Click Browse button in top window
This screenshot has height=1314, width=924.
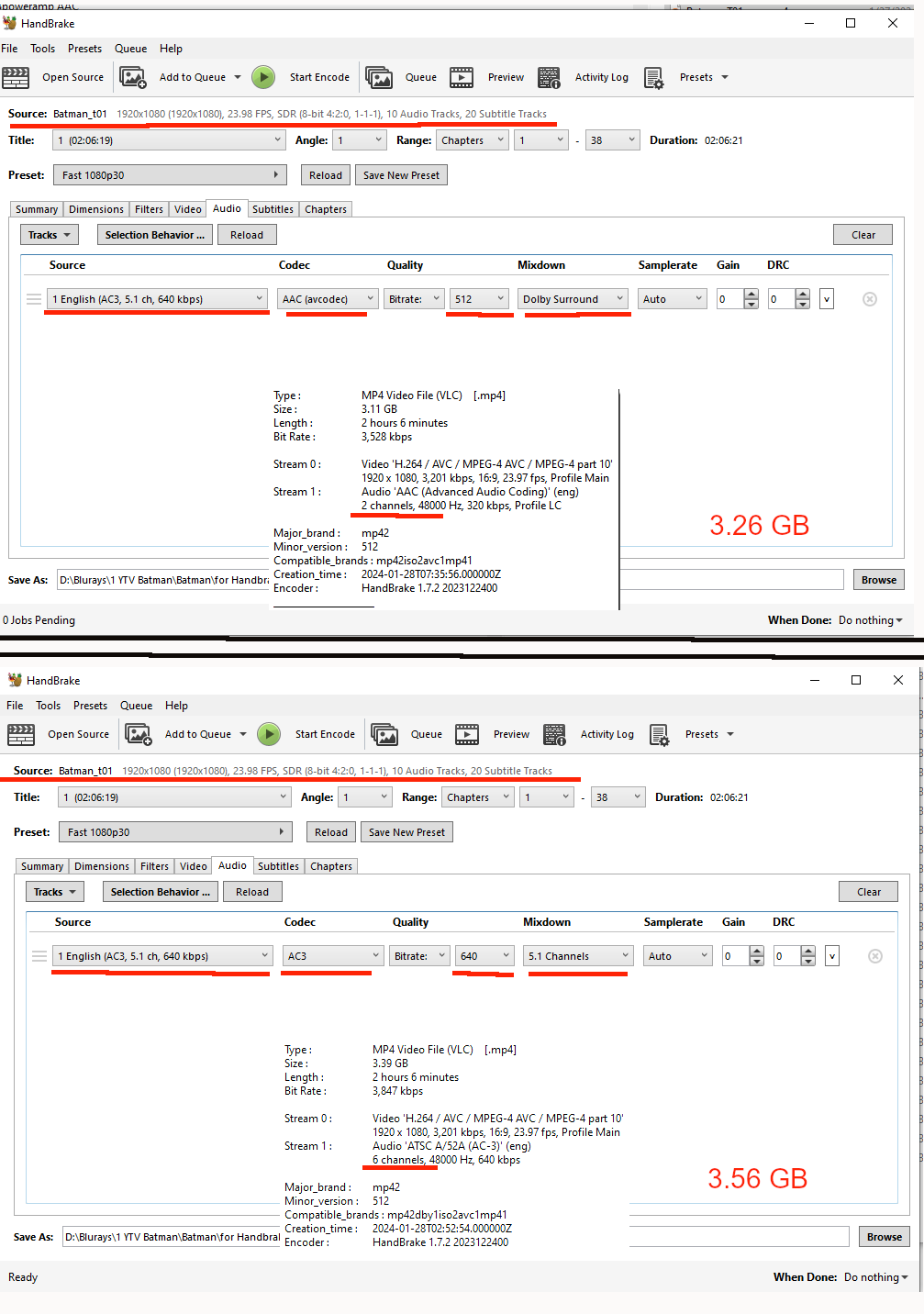click(x=879, y=580)
